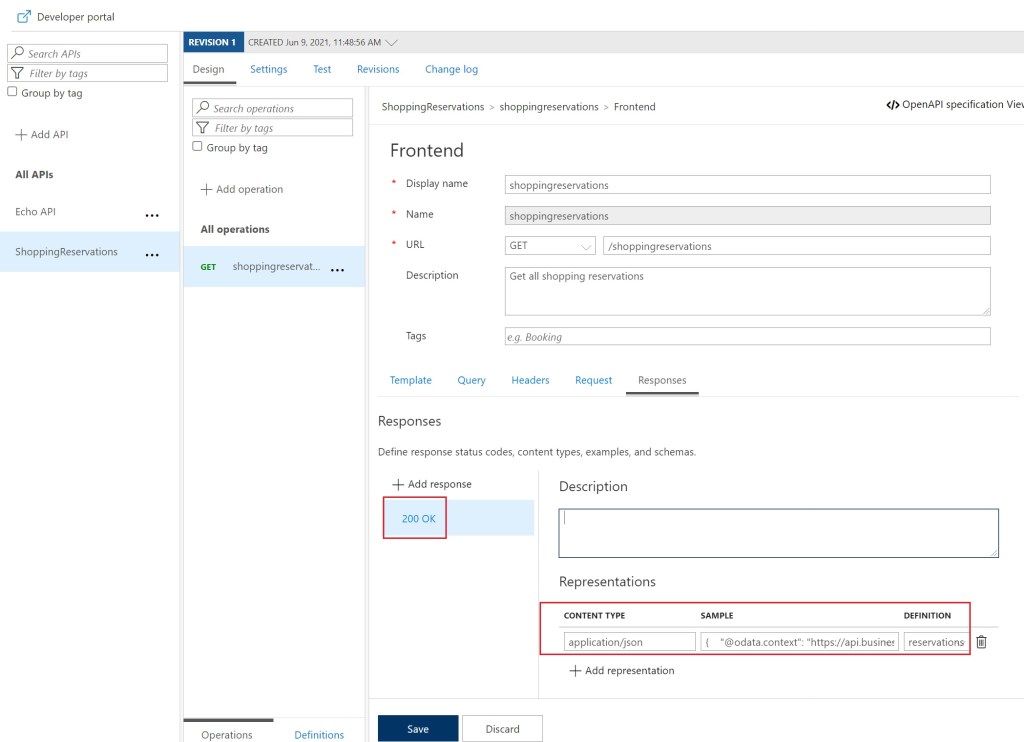Enable Group by tag in the APIs panel
Screen dimensions: 1024x742
point(13,92)
